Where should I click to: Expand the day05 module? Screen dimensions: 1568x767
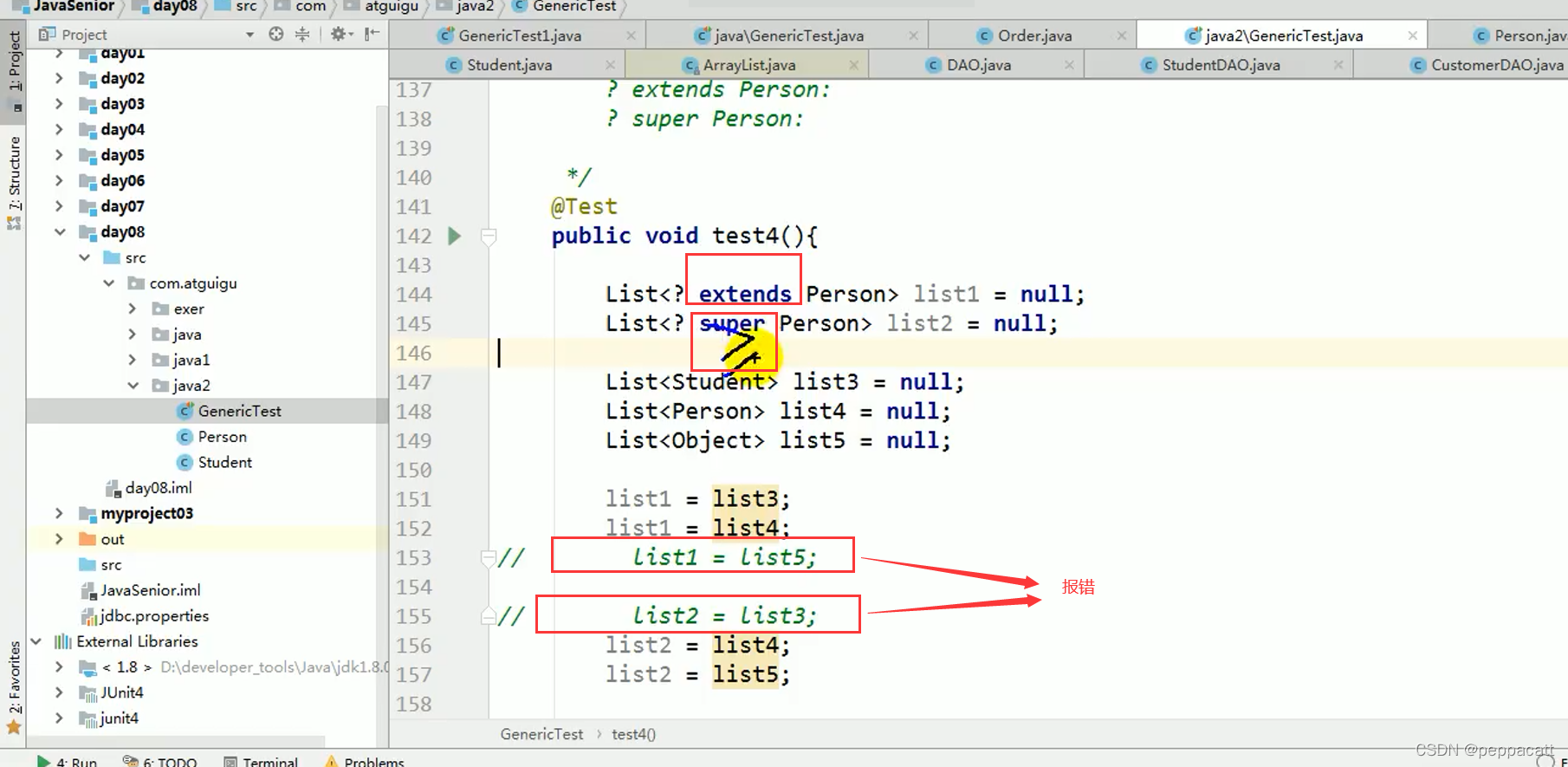coord(59,155)
